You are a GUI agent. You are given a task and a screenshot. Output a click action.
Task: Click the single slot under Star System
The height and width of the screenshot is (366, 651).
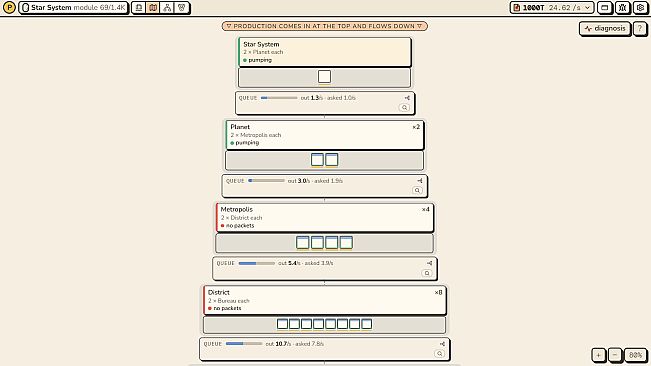[324, 77]
